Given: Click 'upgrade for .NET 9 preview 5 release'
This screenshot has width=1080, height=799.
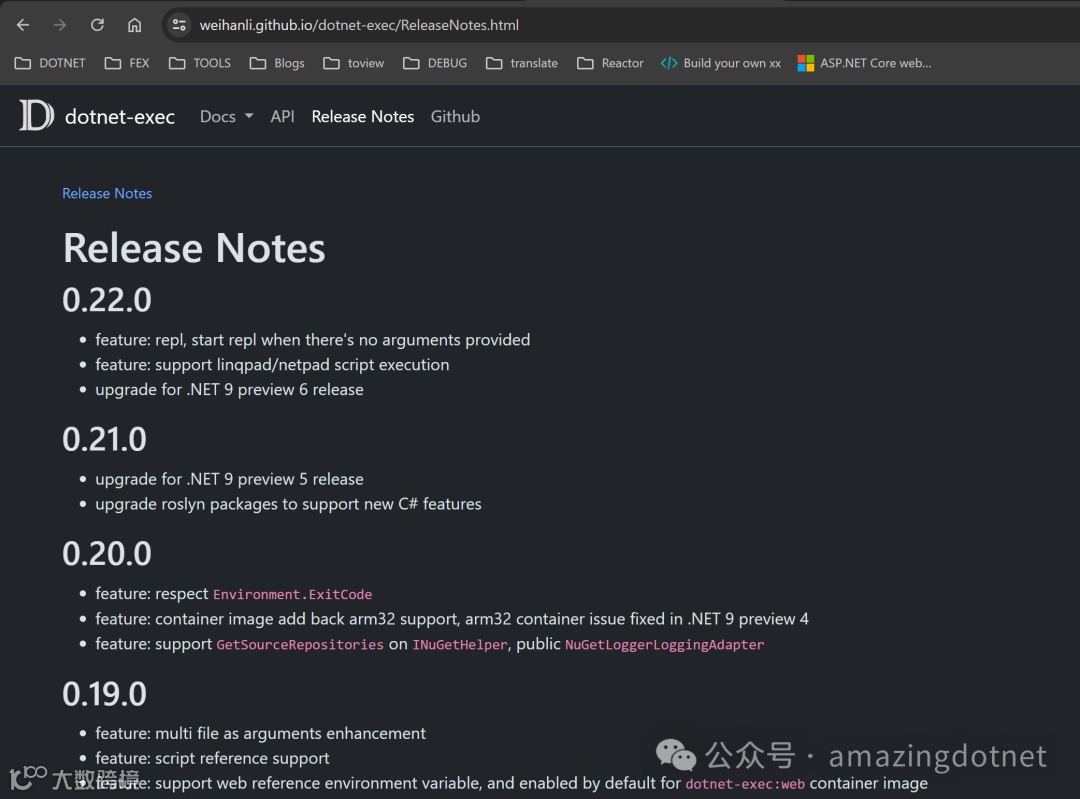Looking at the screenshot, I should (229, 479).
